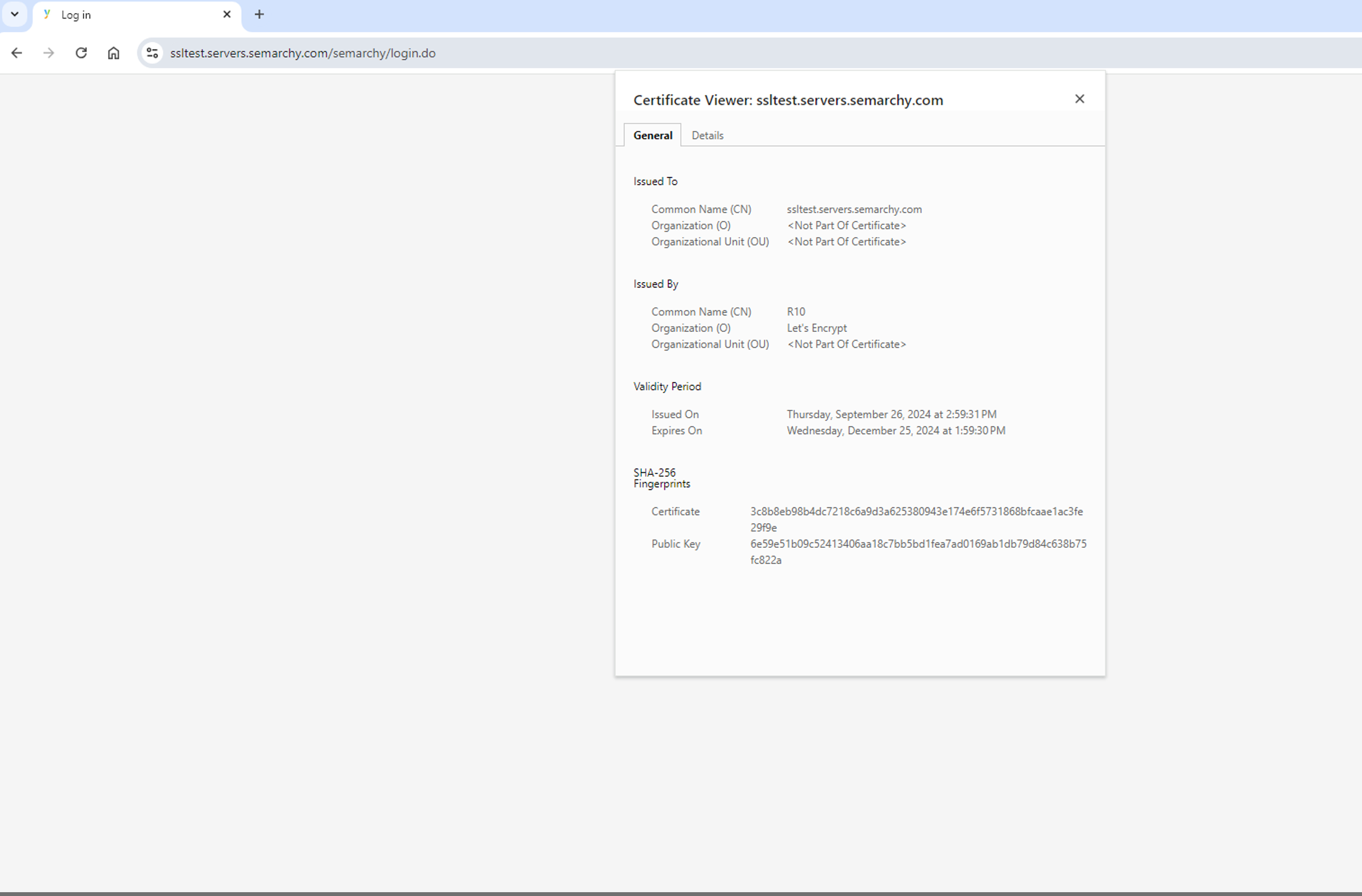Close the Certificate Viewer dialog
1362x896 pixels.
tap(1079, 99)
